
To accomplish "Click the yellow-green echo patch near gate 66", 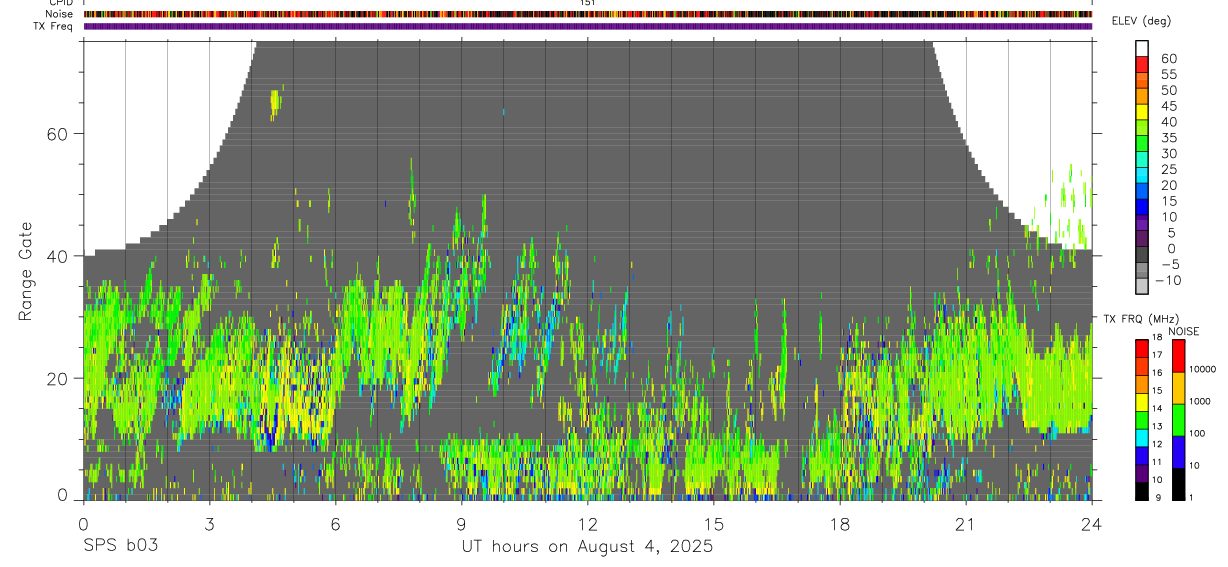I will [276, 103].
